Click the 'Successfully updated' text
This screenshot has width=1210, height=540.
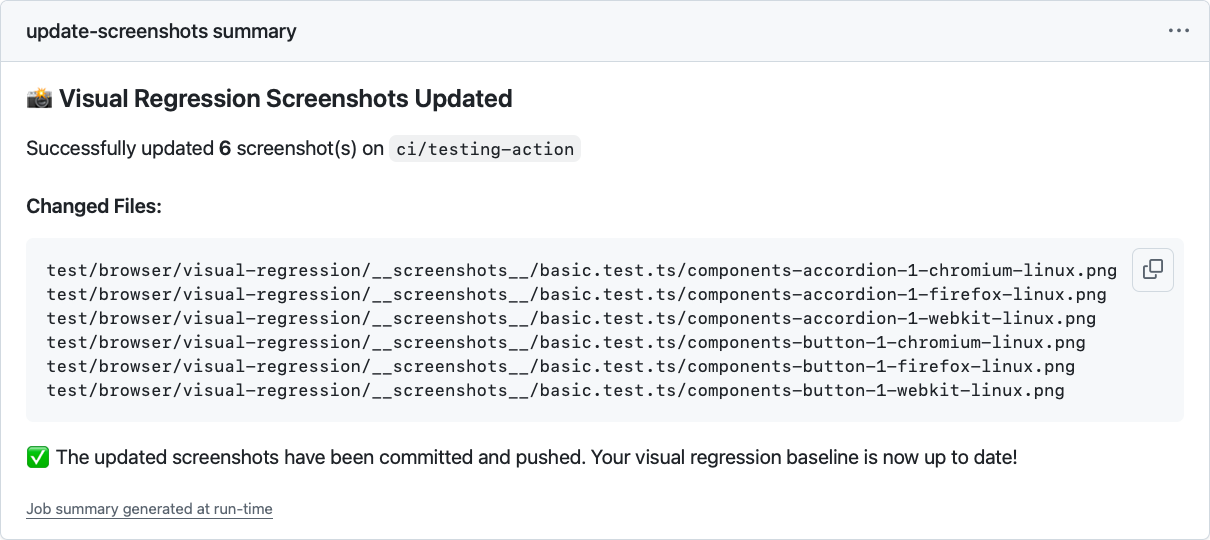120,149
